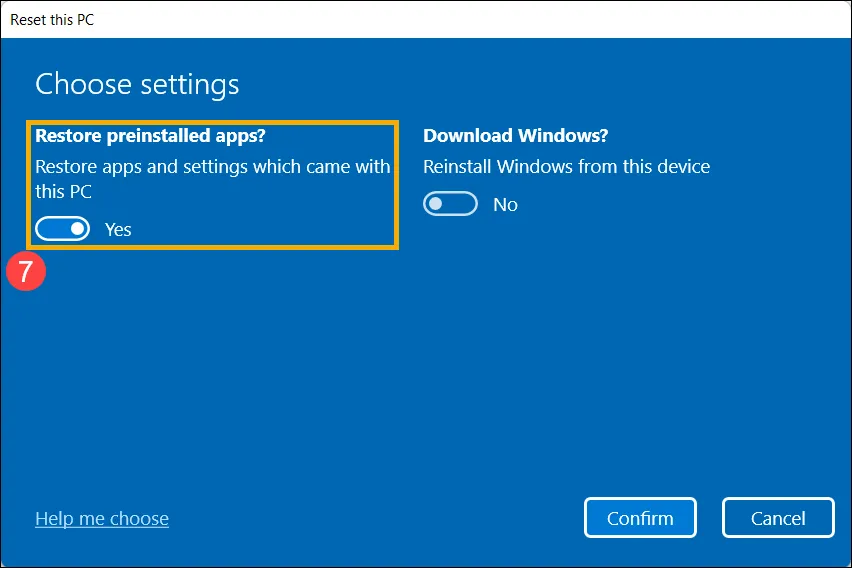
Task: Click the Restore apps and settings description
Action: click(x=212, y=166)
